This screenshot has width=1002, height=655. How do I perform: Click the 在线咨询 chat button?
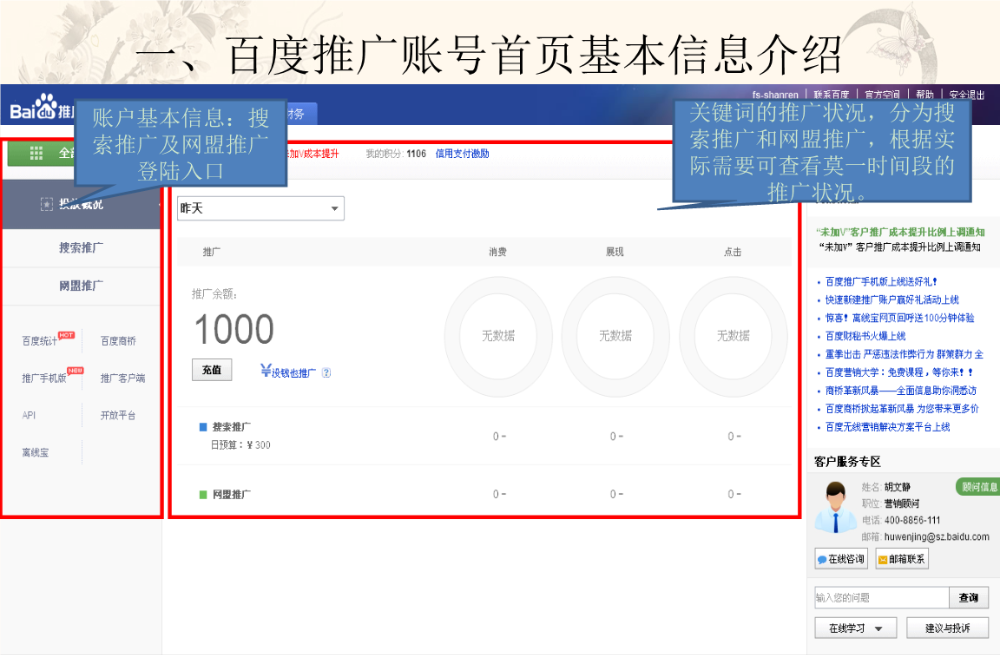coord(841,559)
